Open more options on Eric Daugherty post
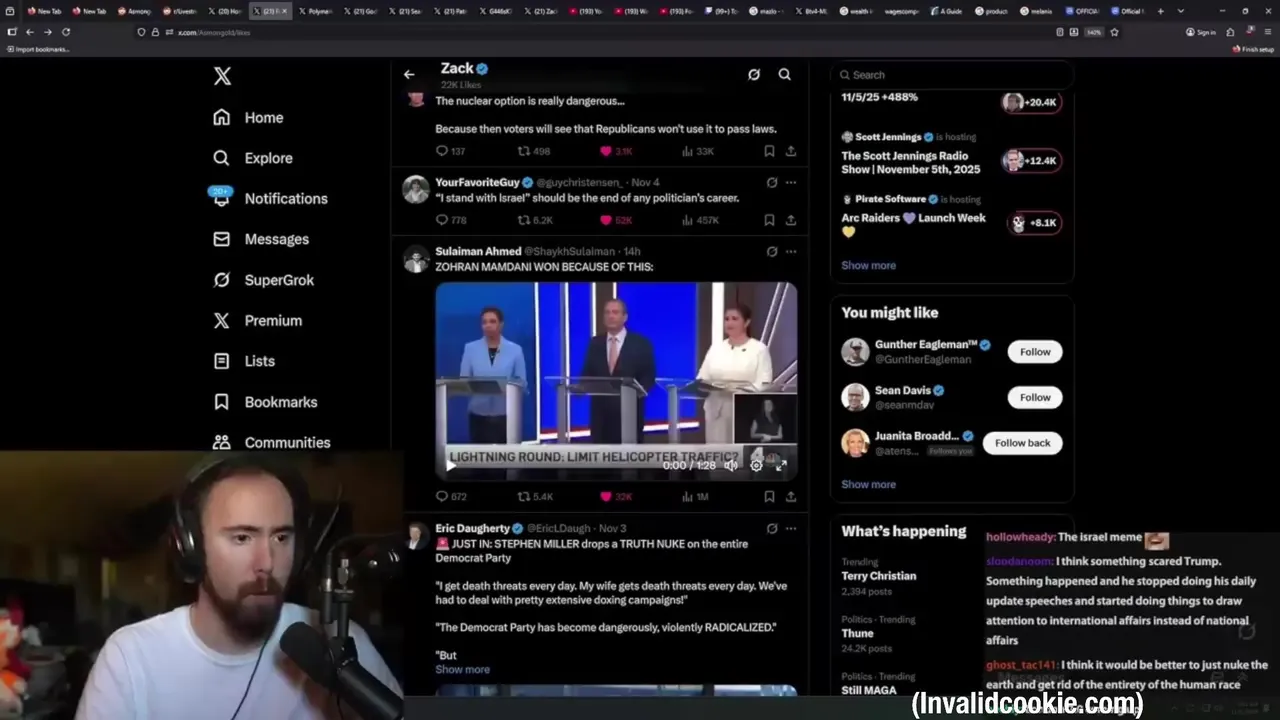Viewport: 1280px width, 720px height. click(x=791, y=528)
